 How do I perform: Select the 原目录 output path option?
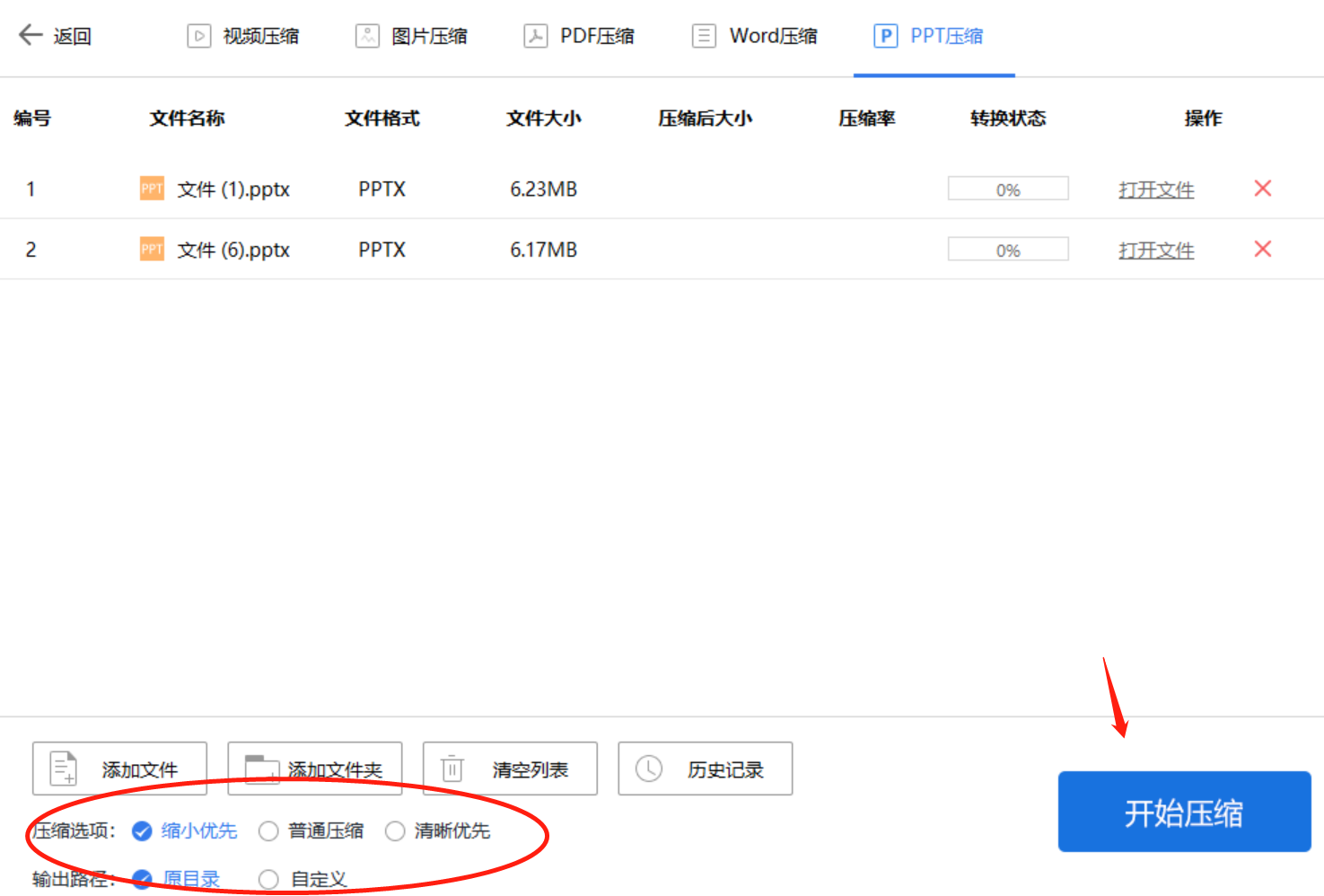coord(176,880)
